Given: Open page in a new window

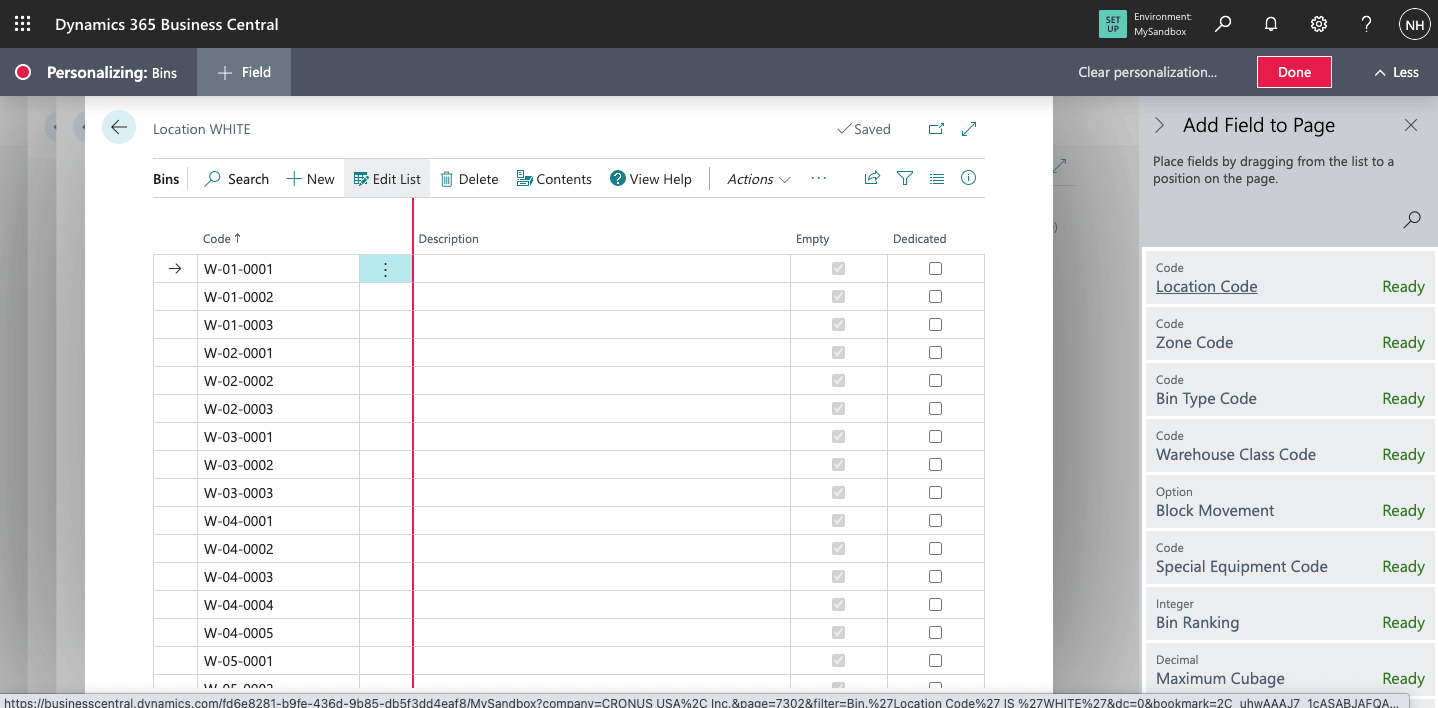Looking at the screenshot, I should coord(936,129).
